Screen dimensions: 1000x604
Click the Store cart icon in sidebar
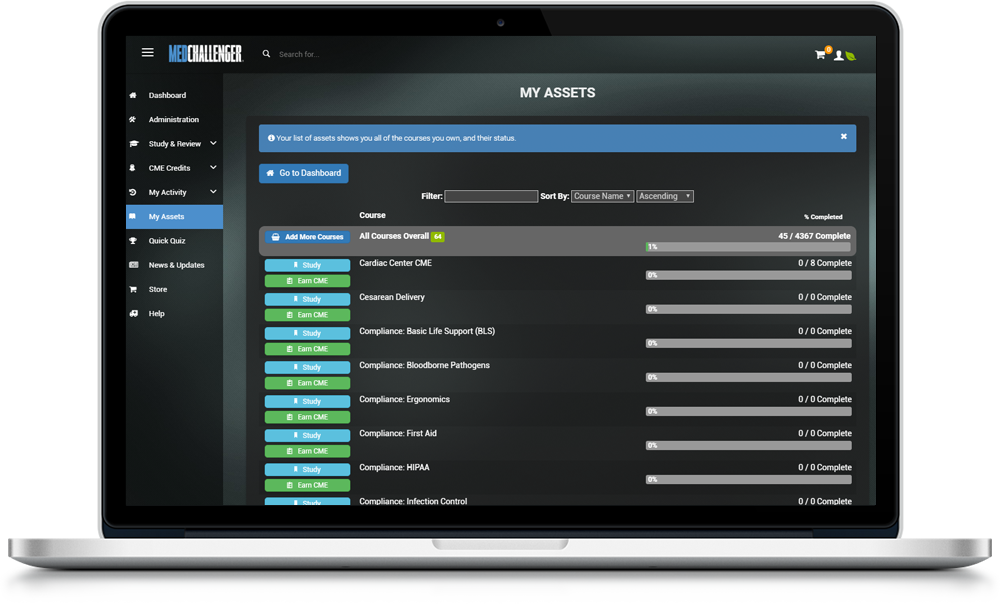point(133,290)
